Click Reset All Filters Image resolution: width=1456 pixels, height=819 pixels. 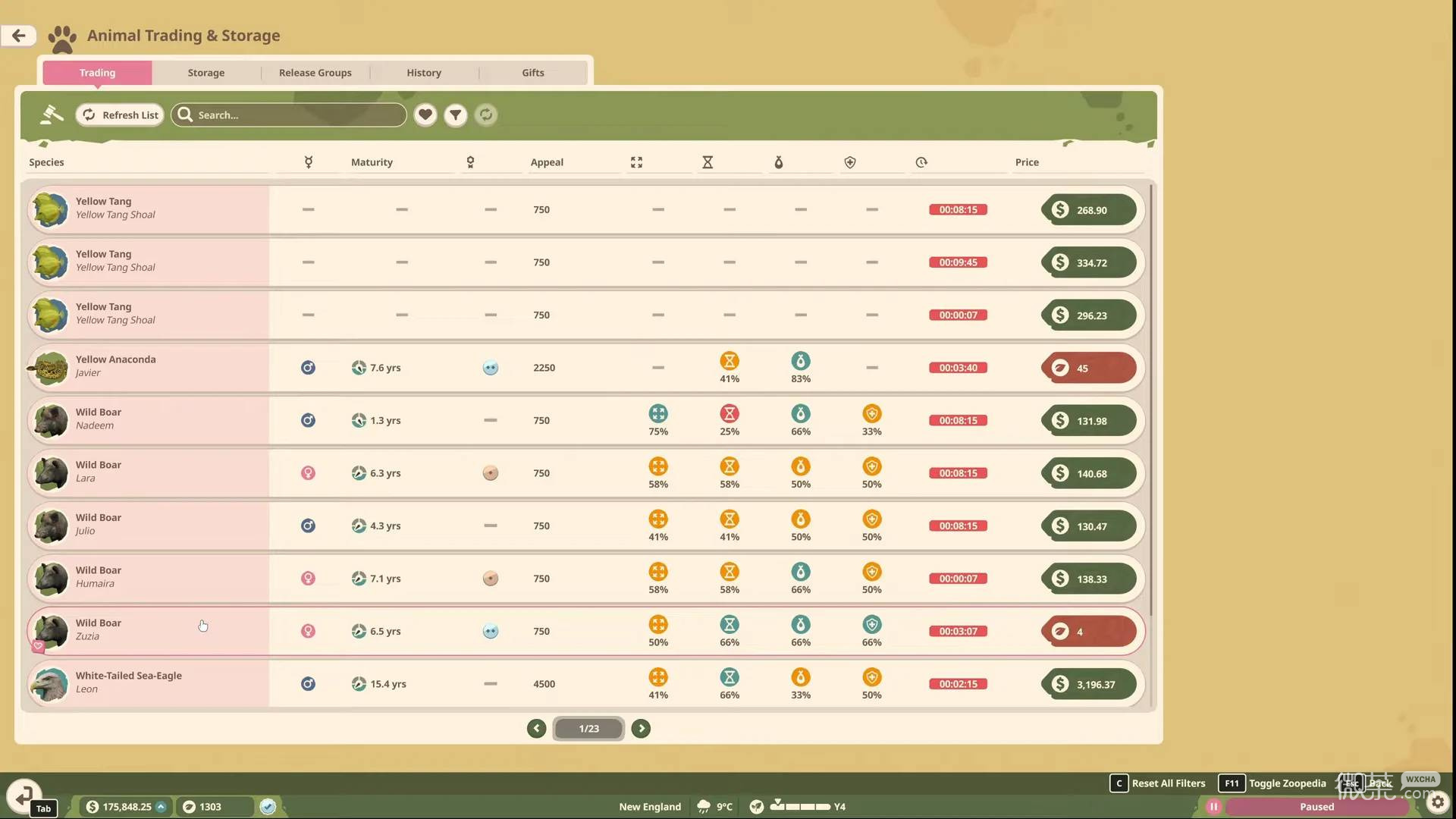pos(1158,783)
